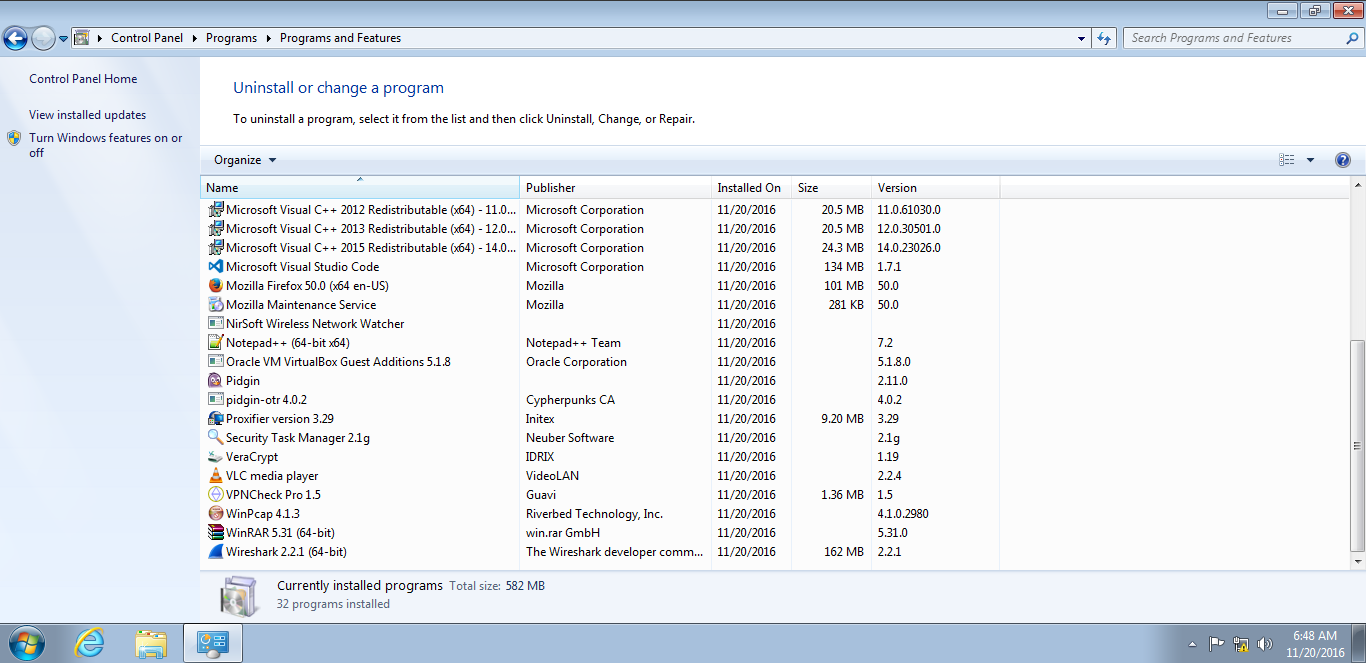Viewport: 1366px width, 663px height.
Task: Click the network tray icon
Action: [1241, 643]
